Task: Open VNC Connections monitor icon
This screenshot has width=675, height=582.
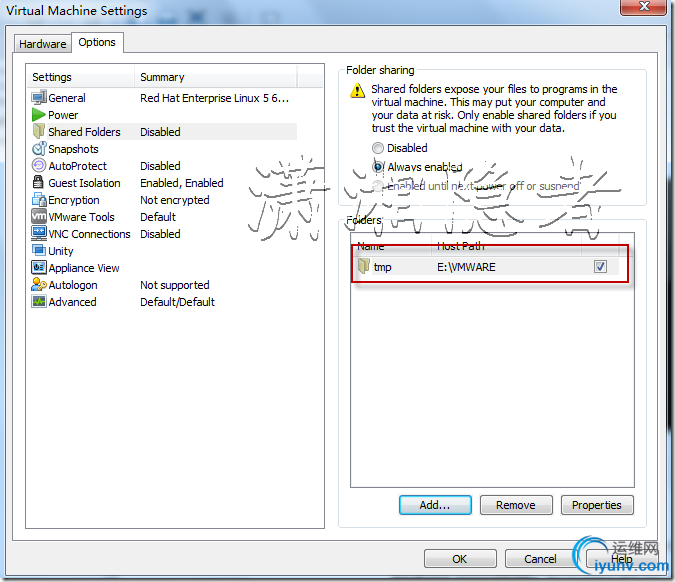Action: [39, 233]
